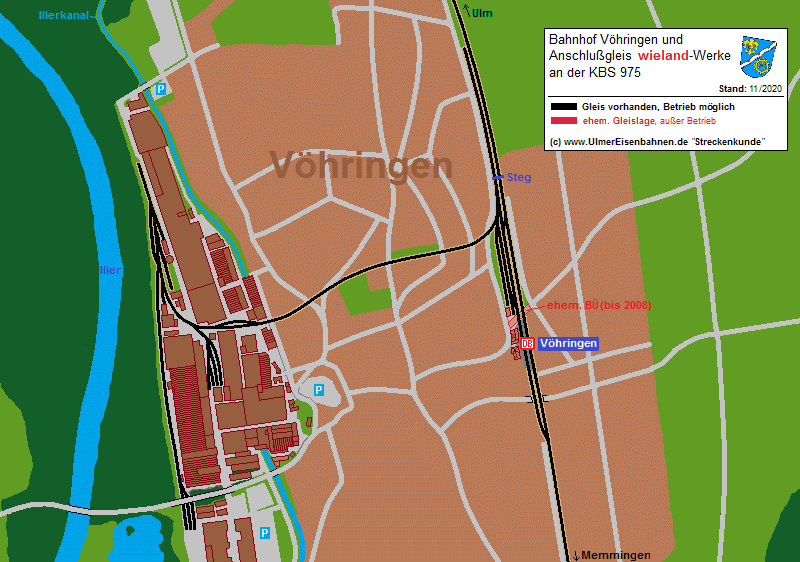The image size is (800, 562).
Task: Click the parking icon south of the factory
Action: click(265, 533)
